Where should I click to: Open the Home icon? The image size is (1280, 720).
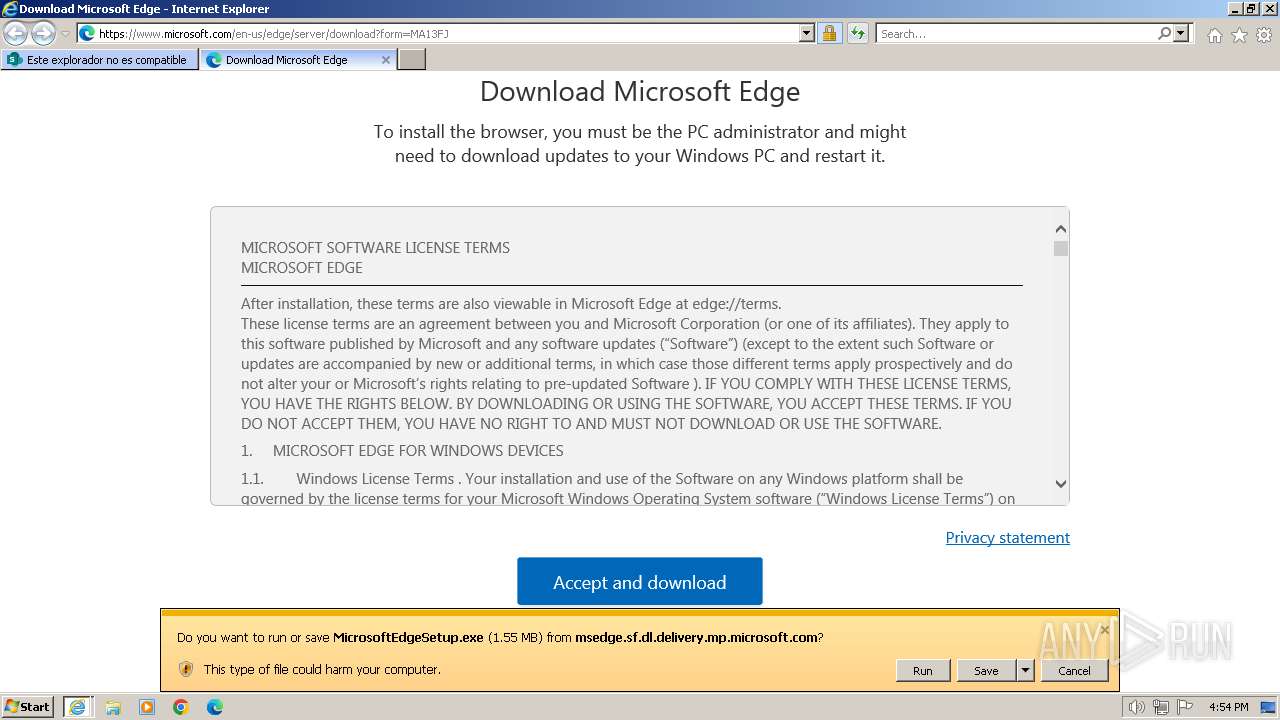tap(1214, 35)
